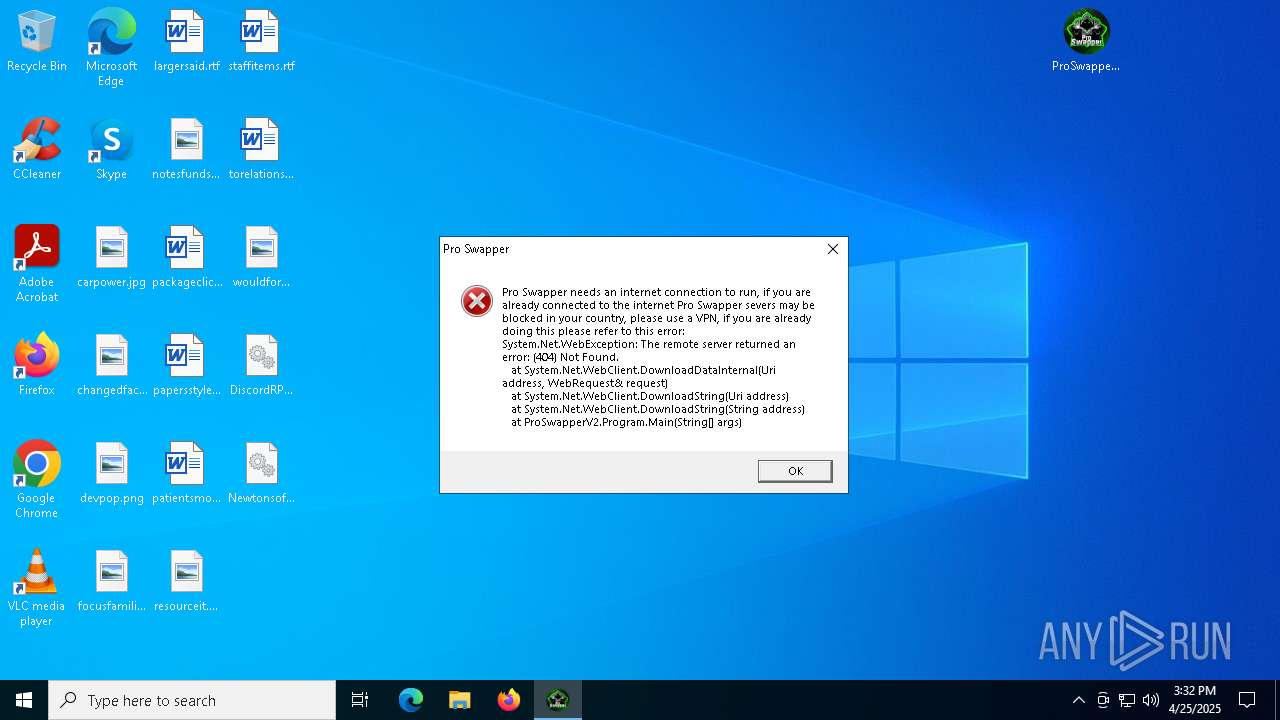
Task: Open the Action Center notifications
Action: tap(1247, 700)
